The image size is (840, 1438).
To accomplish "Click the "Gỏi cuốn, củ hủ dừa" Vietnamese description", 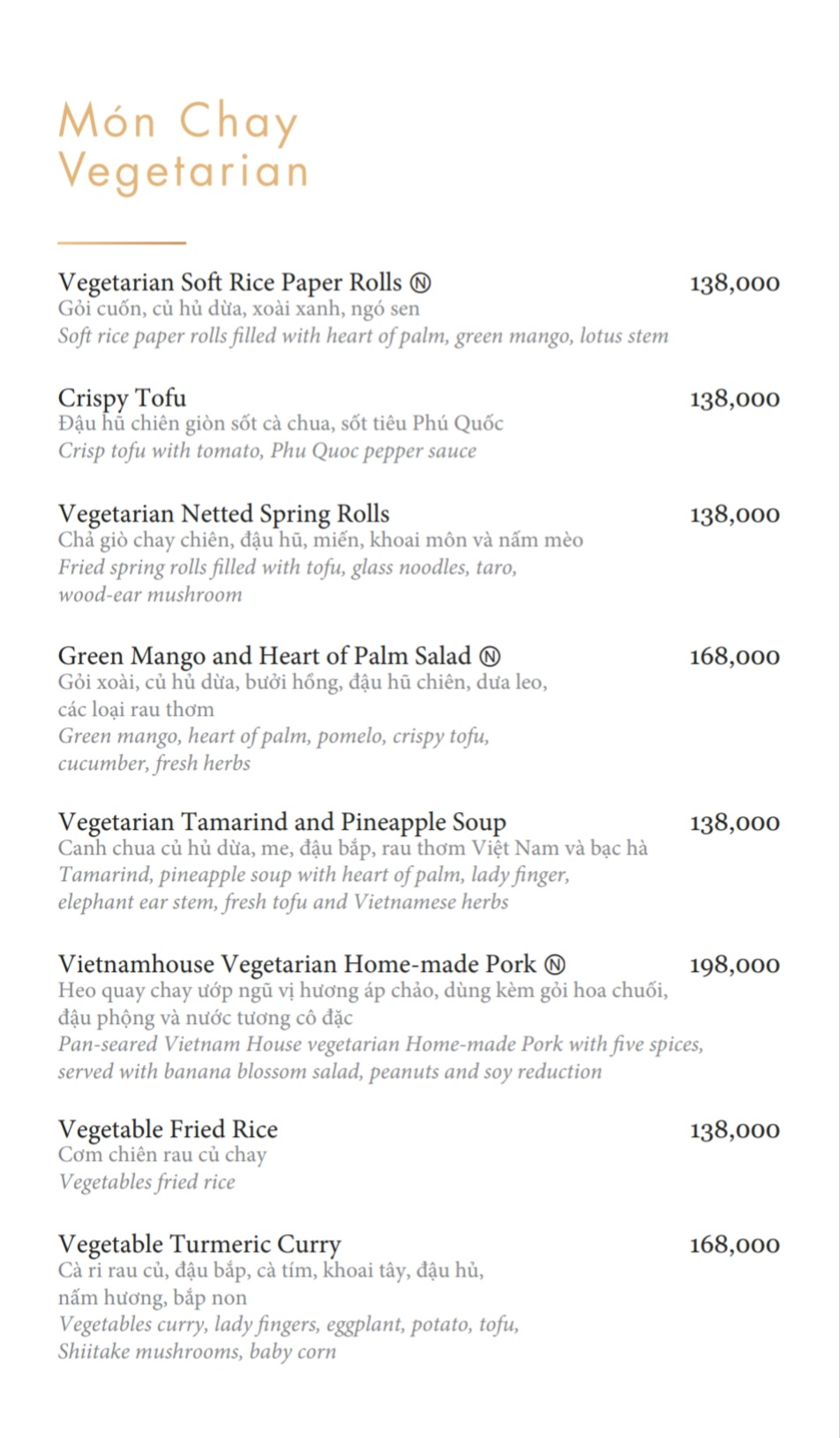I will tap(238, 309).
